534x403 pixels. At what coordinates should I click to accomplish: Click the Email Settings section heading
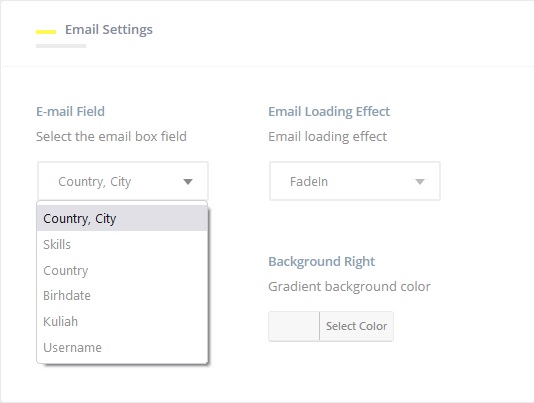pos(109,30)
